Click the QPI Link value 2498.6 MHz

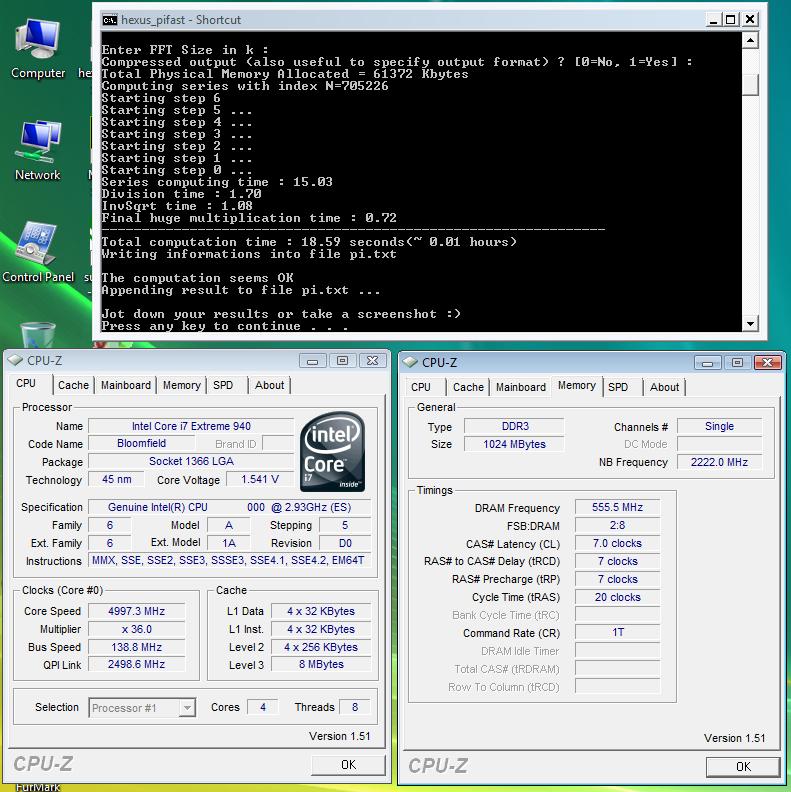click(x=136, y=664)
